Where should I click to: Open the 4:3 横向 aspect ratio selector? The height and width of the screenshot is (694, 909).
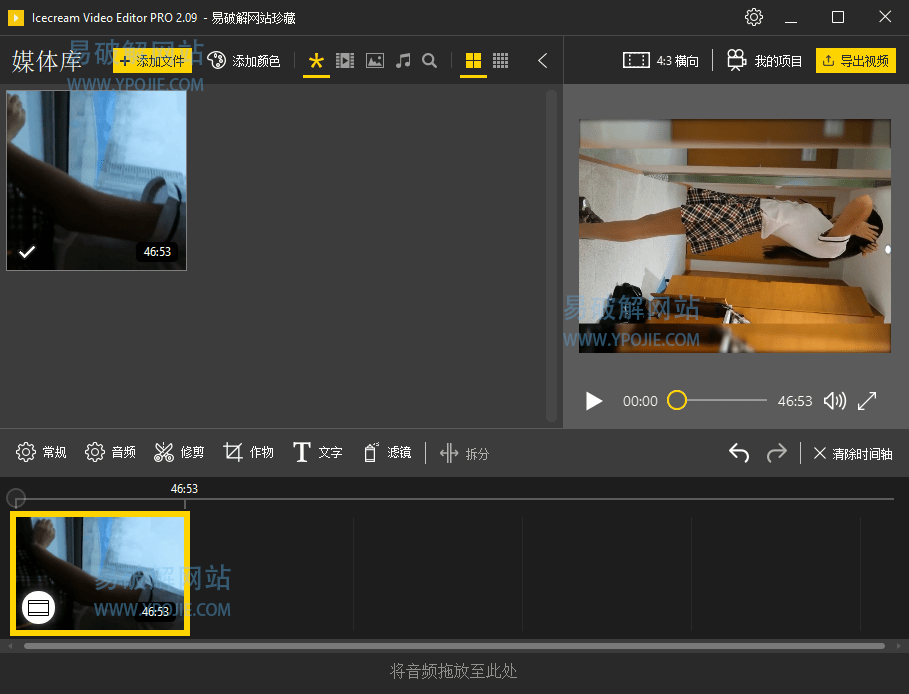pos(660,61)
